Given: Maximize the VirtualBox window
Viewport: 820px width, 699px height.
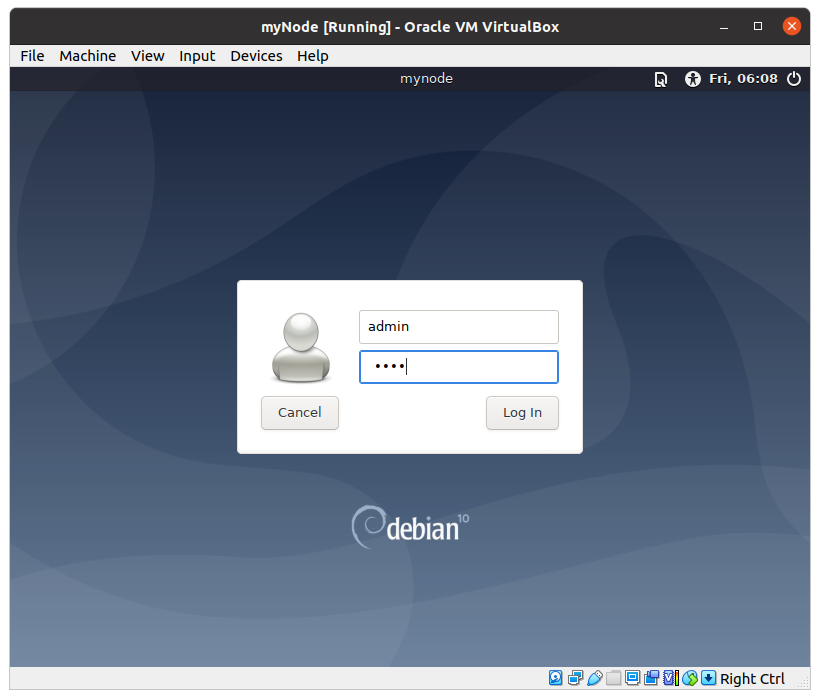Looking at the screenshot, I should click(758, 26).
